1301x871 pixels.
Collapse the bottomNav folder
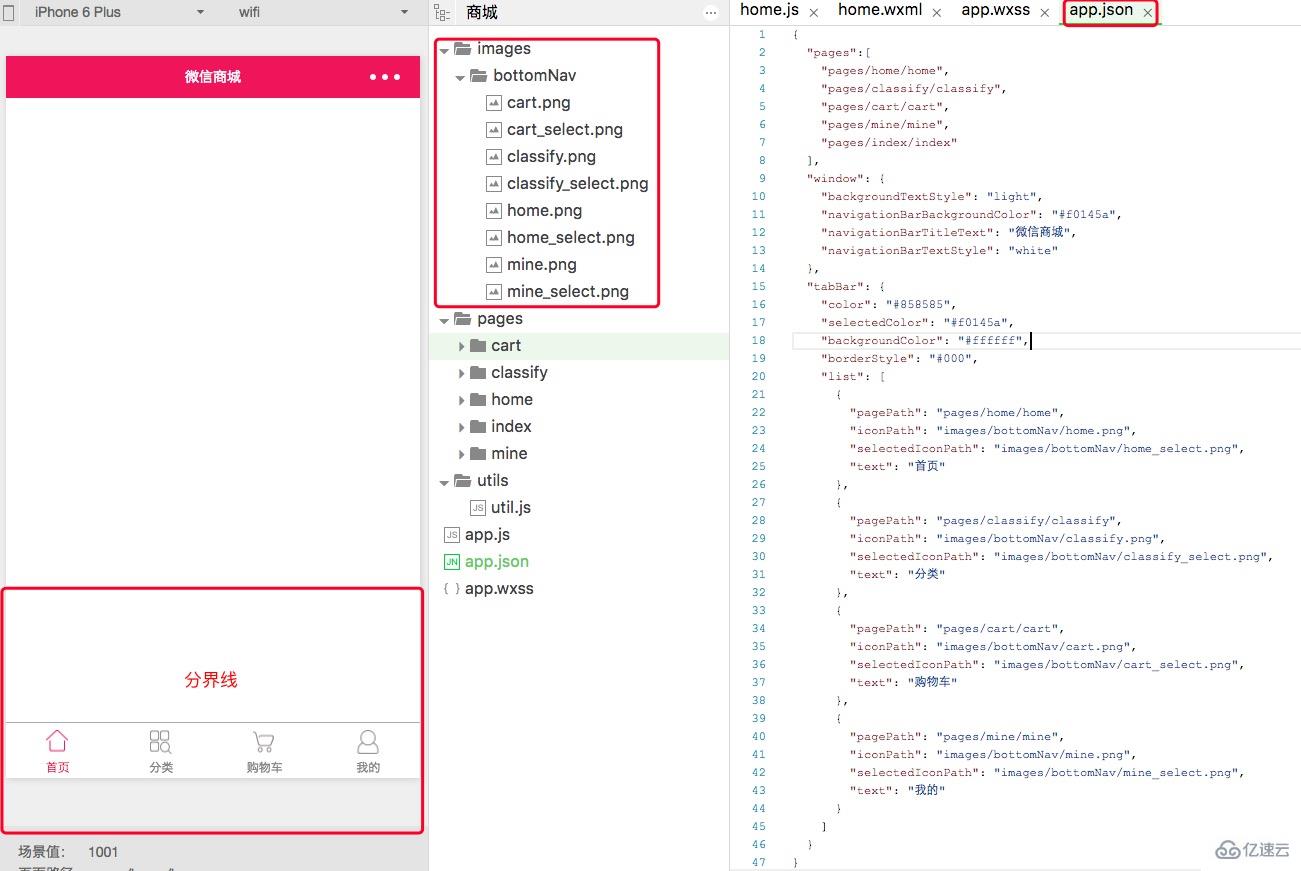(x=460, y=76)
